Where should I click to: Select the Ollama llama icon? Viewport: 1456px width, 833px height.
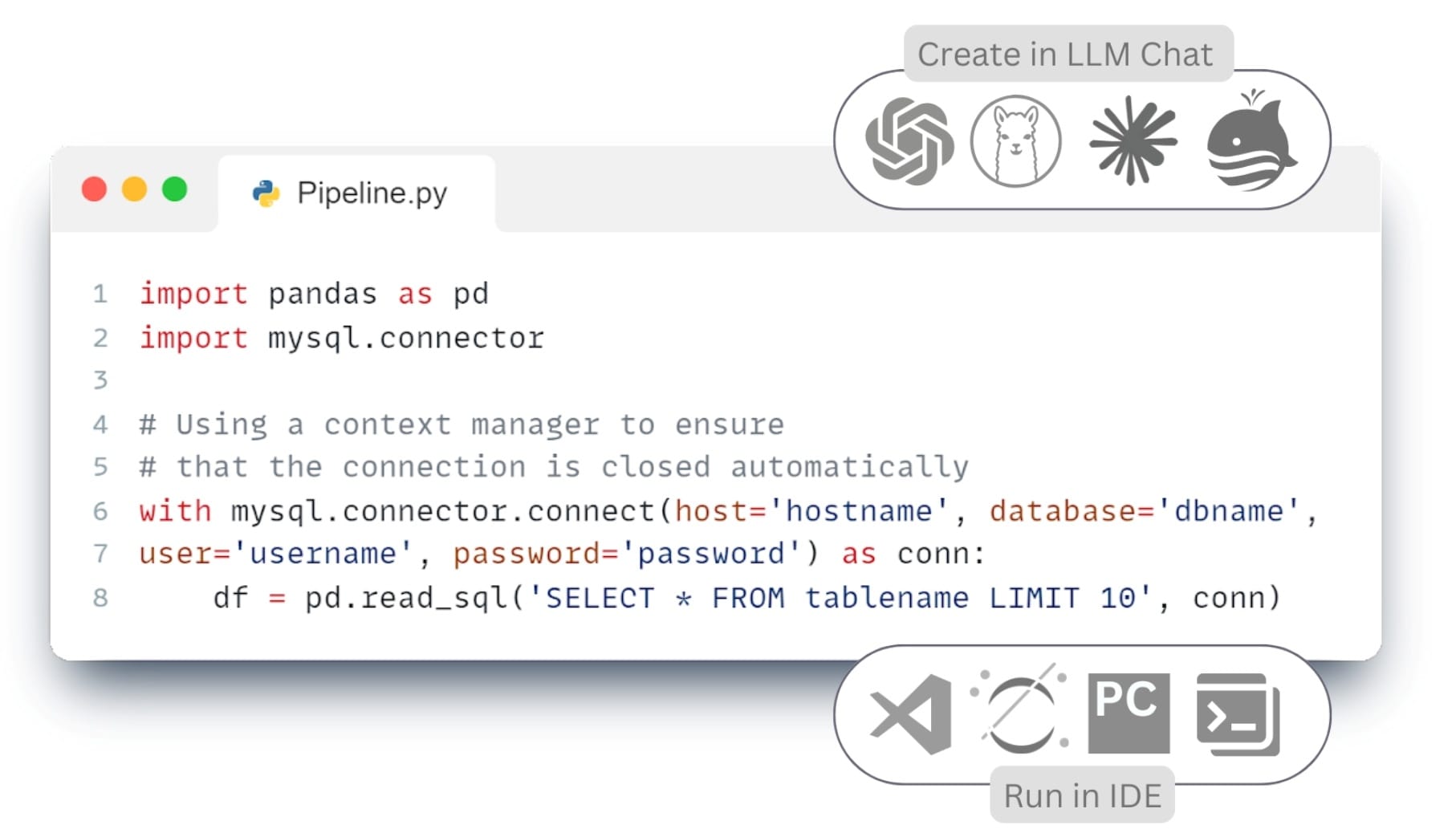tap(1016, 141)
